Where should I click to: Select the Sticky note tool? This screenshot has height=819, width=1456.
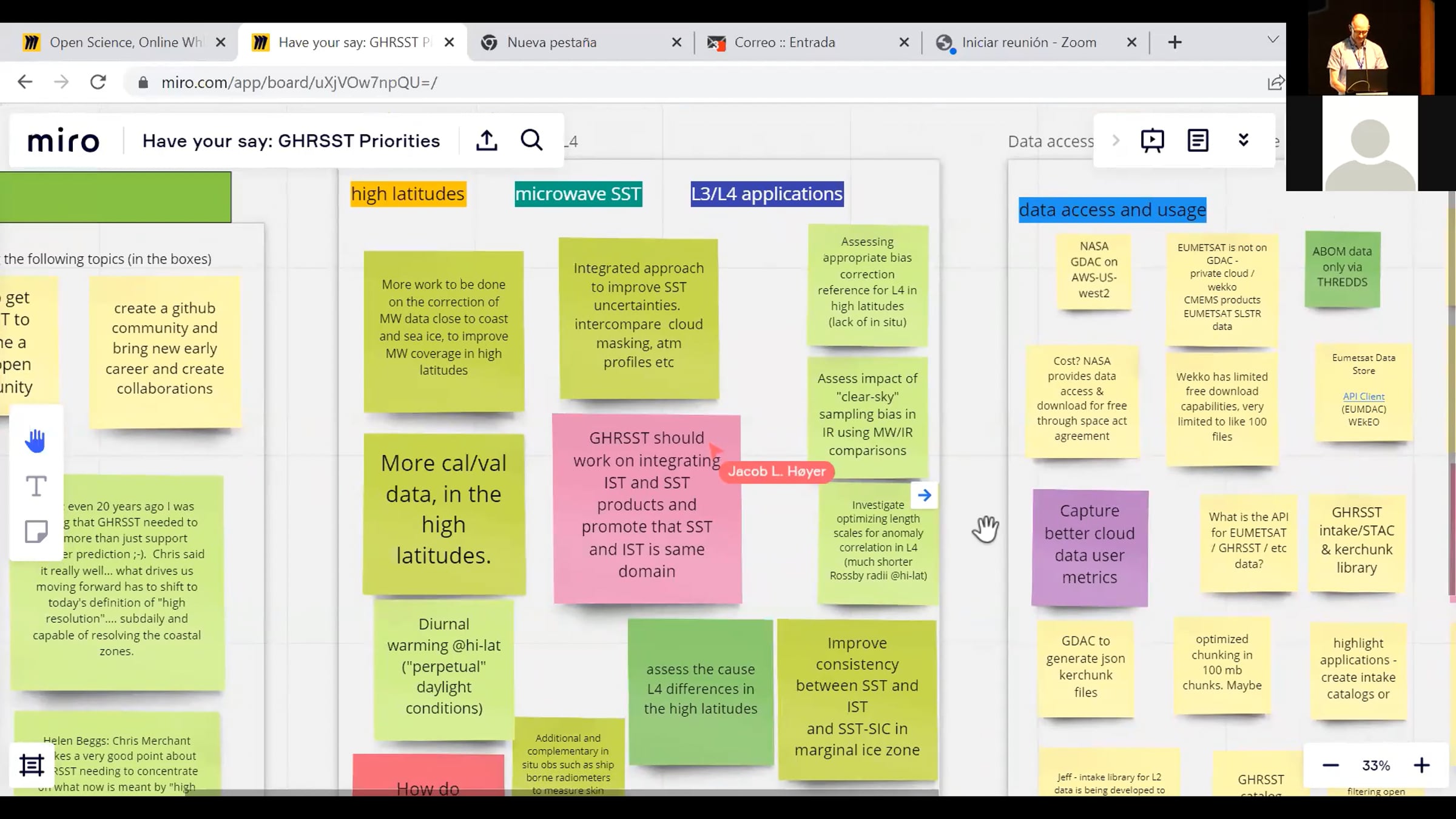36,531
